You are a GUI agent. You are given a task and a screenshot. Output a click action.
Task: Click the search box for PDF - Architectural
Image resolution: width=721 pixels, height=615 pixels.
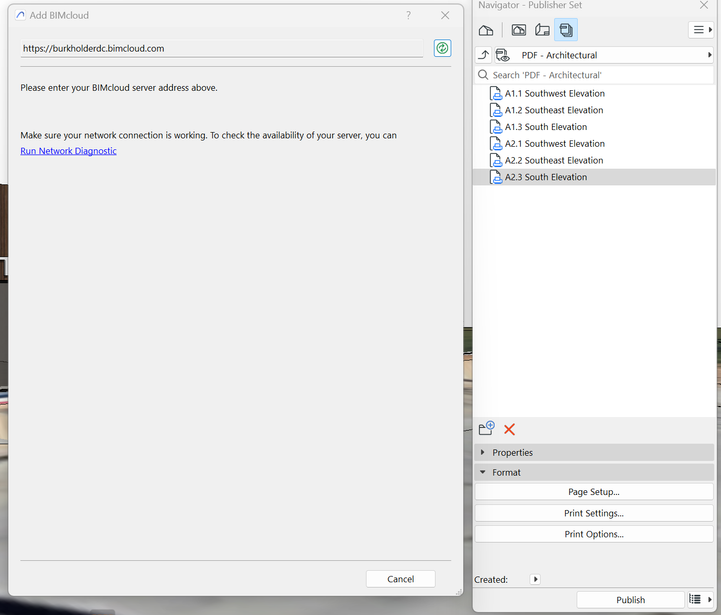point(594,75)
